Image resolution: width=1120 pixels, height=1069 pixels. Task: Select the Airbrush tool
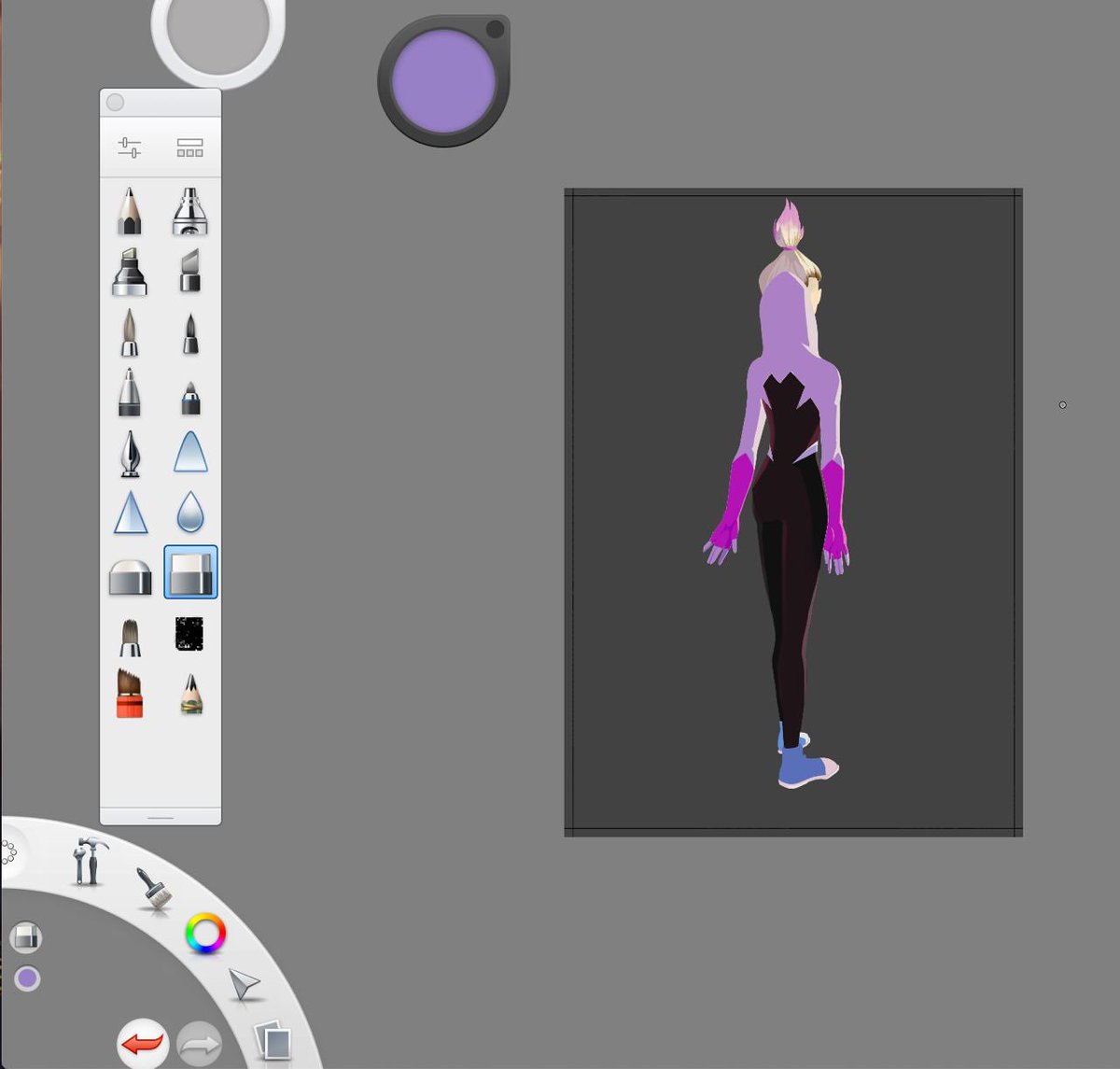tap(190, 210)
